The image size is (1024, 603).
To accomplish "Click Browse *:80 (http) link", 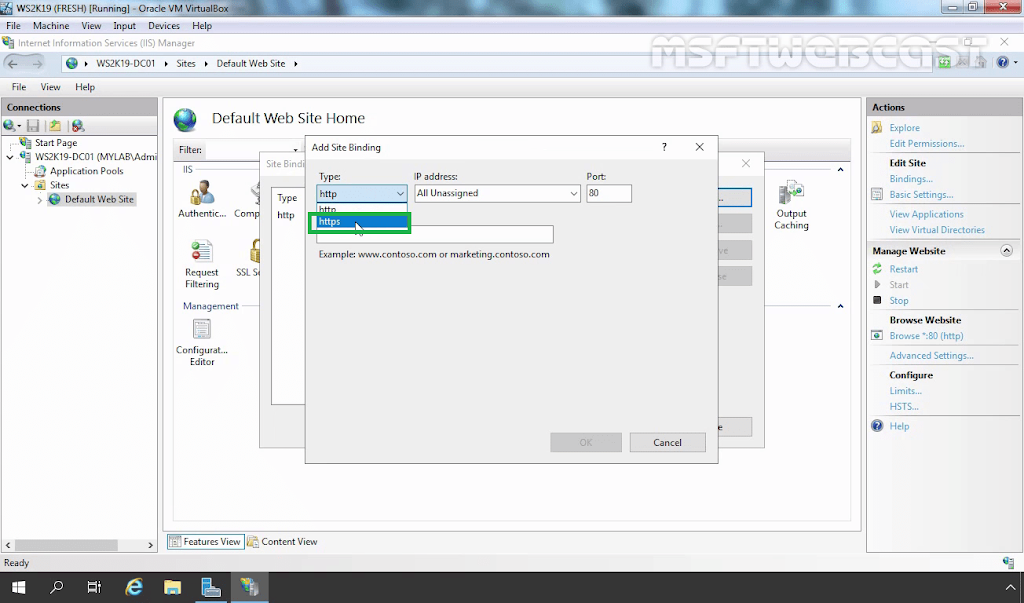I will click(x=926, y=336).
